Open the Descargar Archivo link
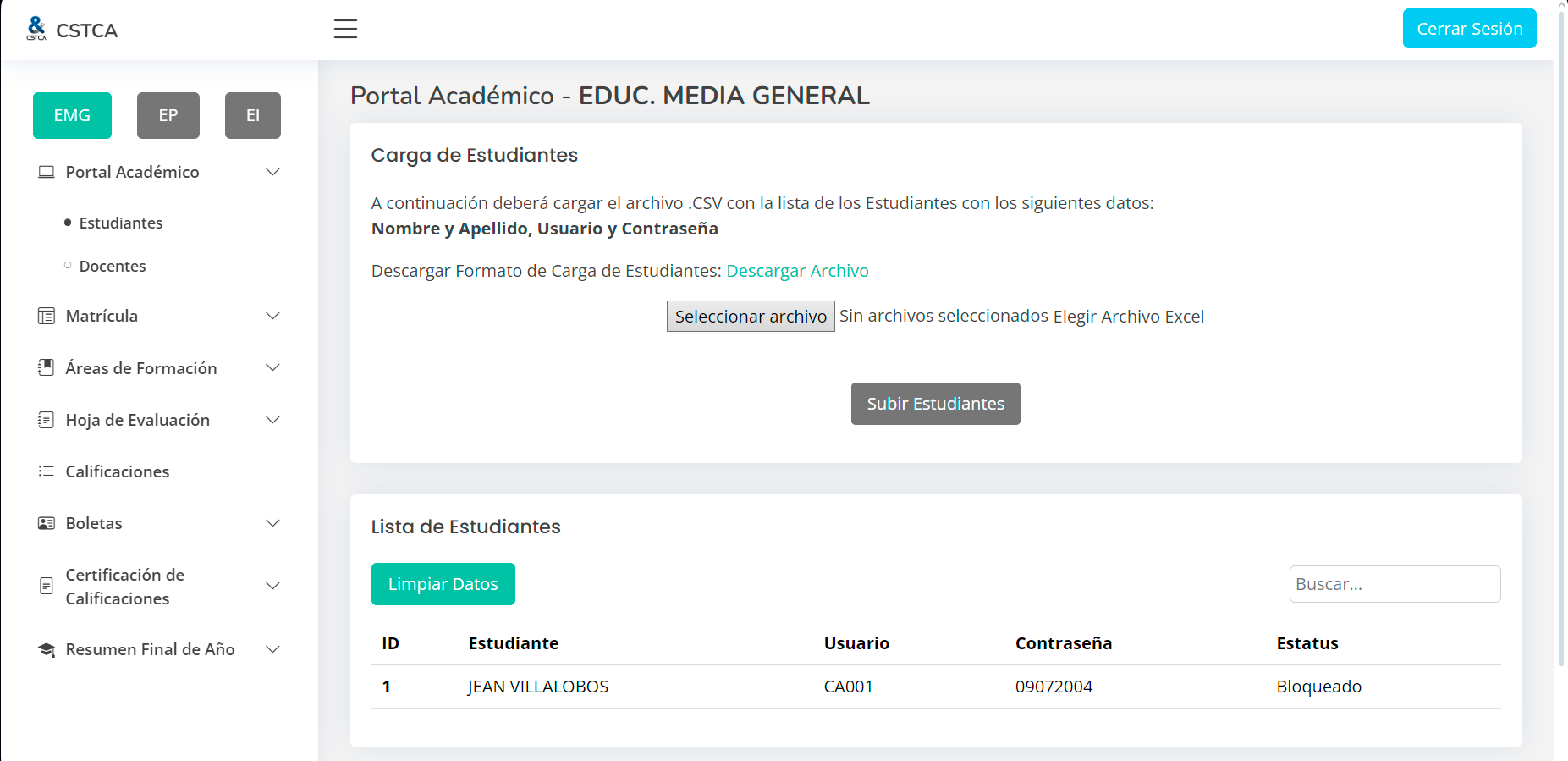 click(x=797, y=271)
